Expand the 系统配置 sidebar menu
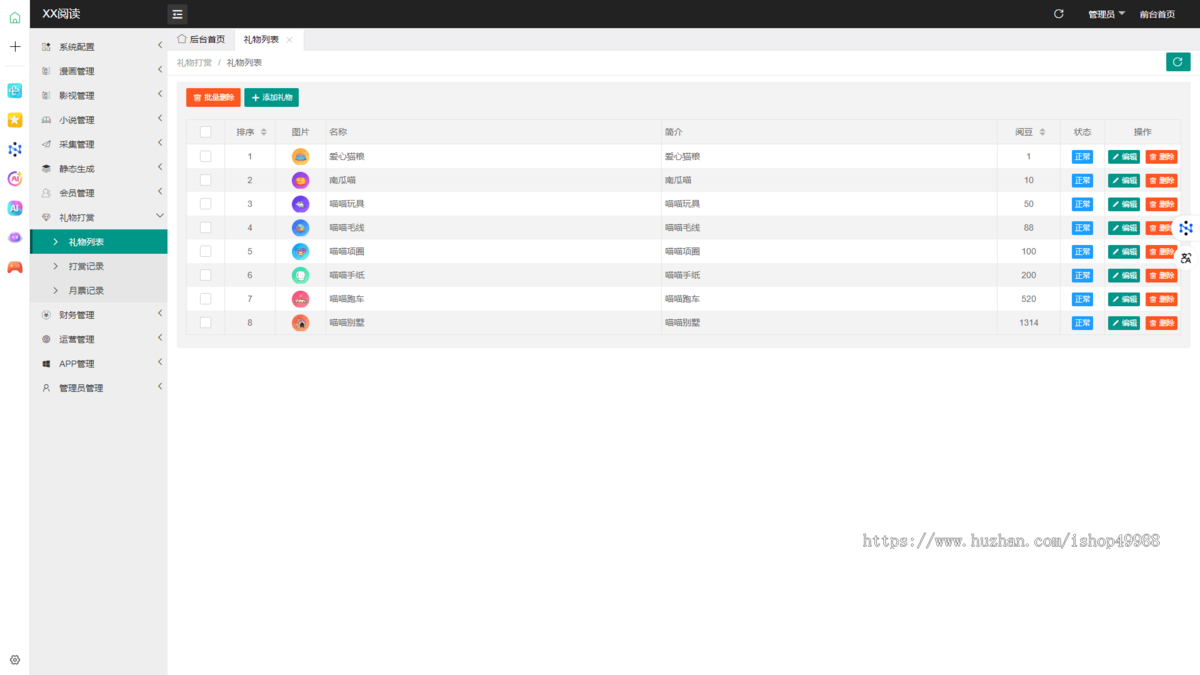Screen dimensions: 1200x675 tap(98, 47)
